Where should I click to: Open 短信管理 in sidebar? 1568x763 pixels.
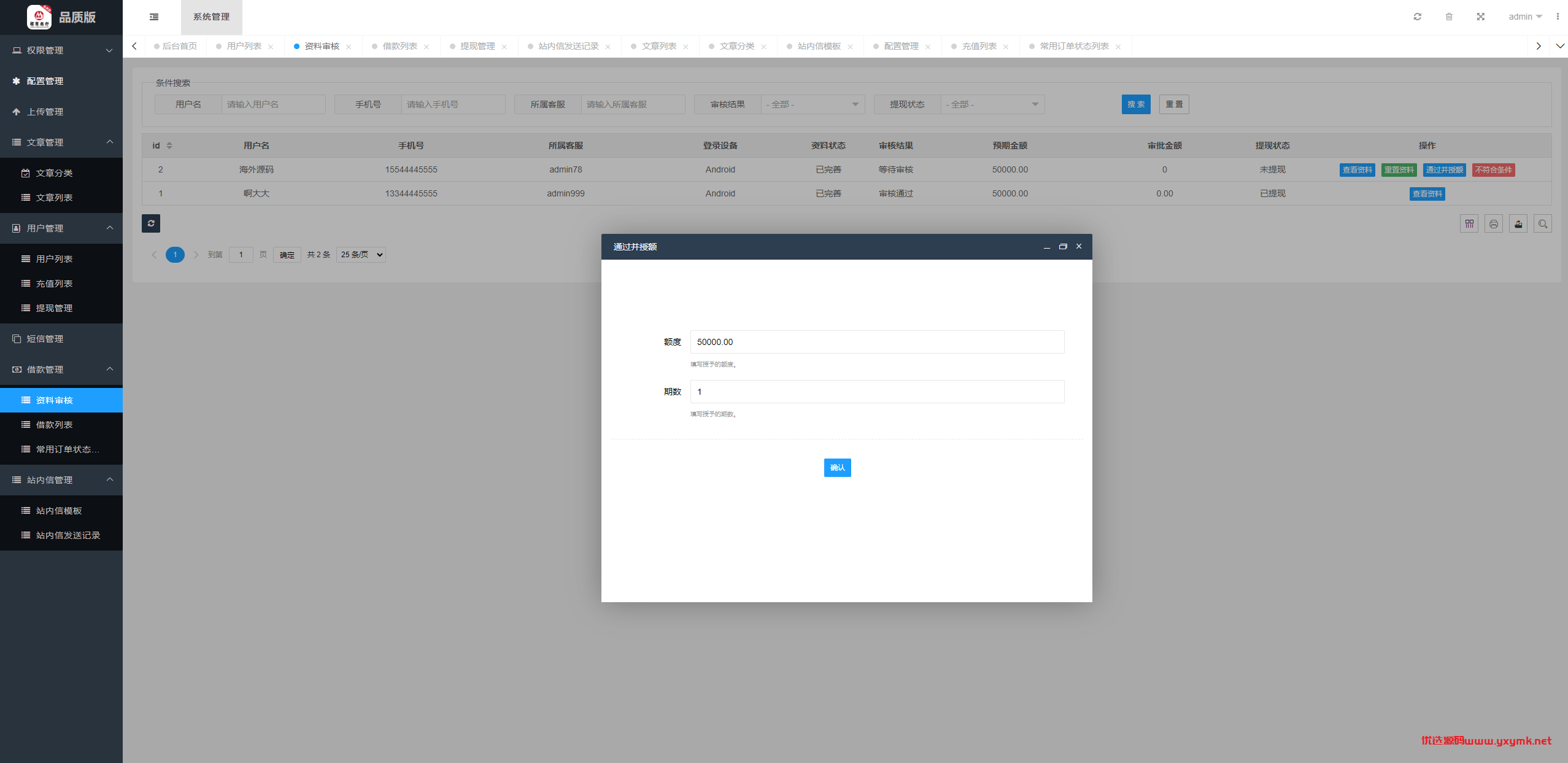(61, 339)
